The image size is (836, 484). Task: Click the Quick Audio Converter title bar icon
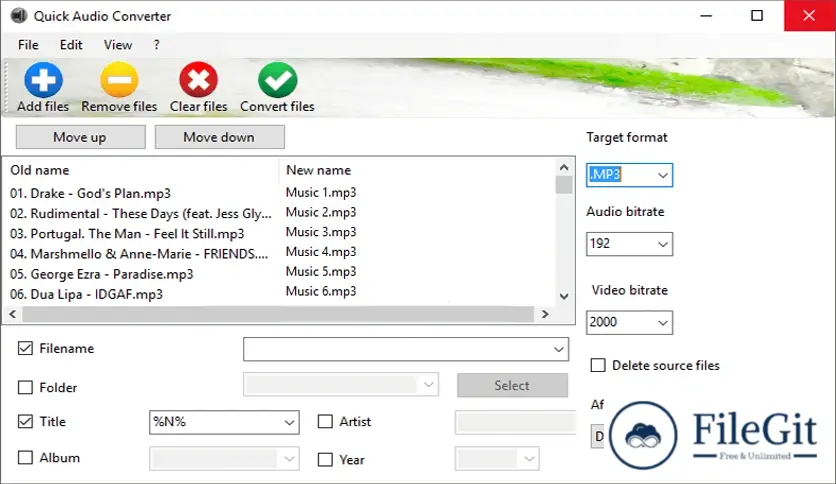pos(19,16)
